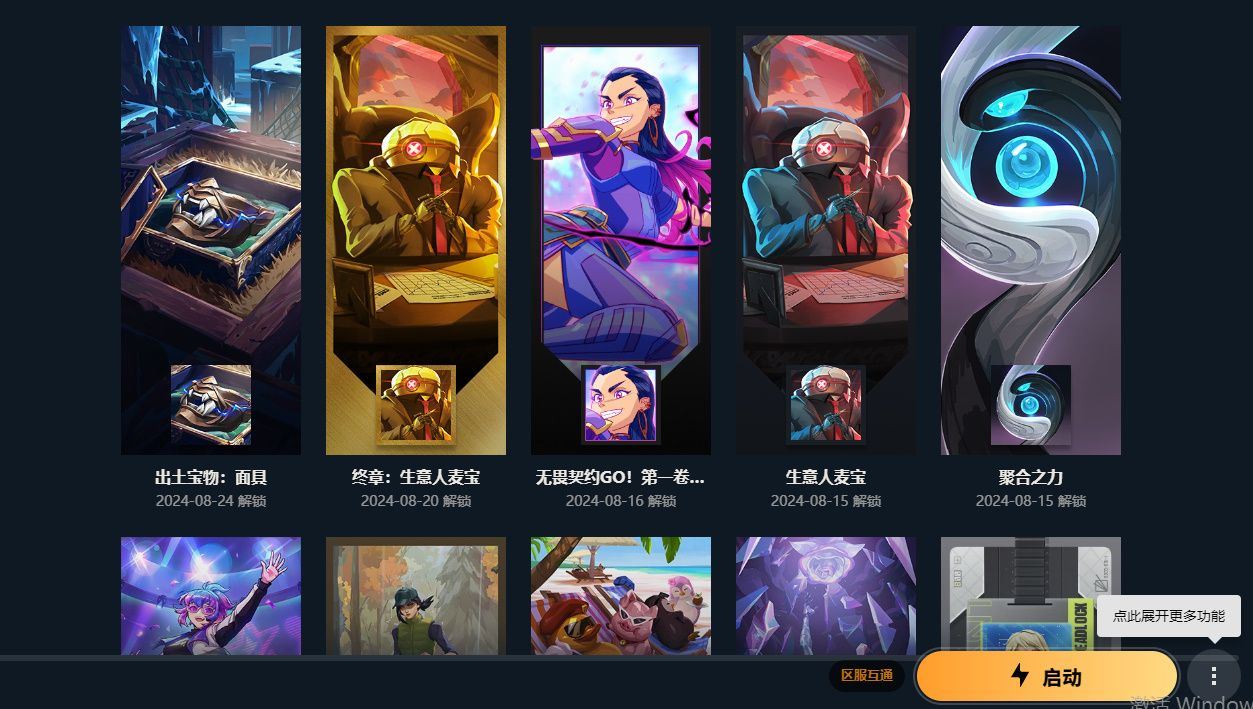Open the 聚合之力 swirl card artwork
This screenshot has height=709, width=1253.
click(1031, 240)
